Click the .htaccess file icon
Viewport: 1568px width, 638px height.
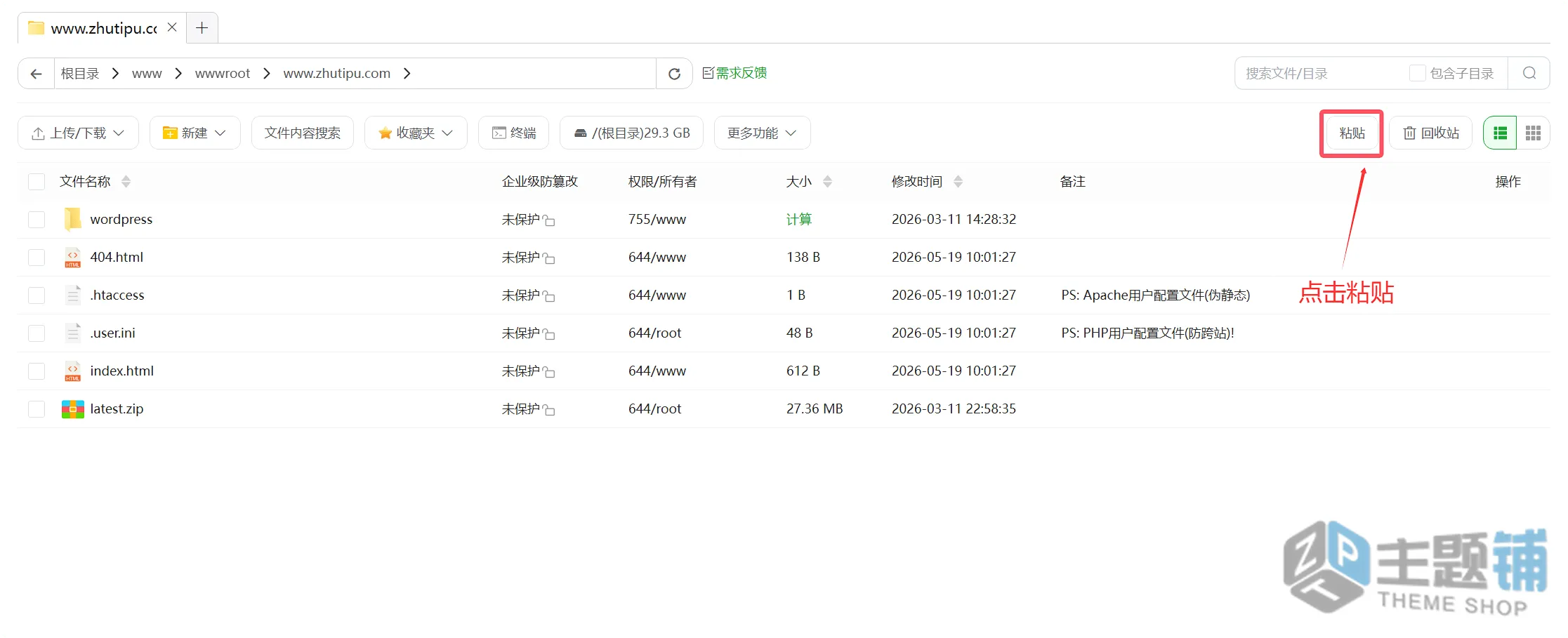(x=73, y=295)
